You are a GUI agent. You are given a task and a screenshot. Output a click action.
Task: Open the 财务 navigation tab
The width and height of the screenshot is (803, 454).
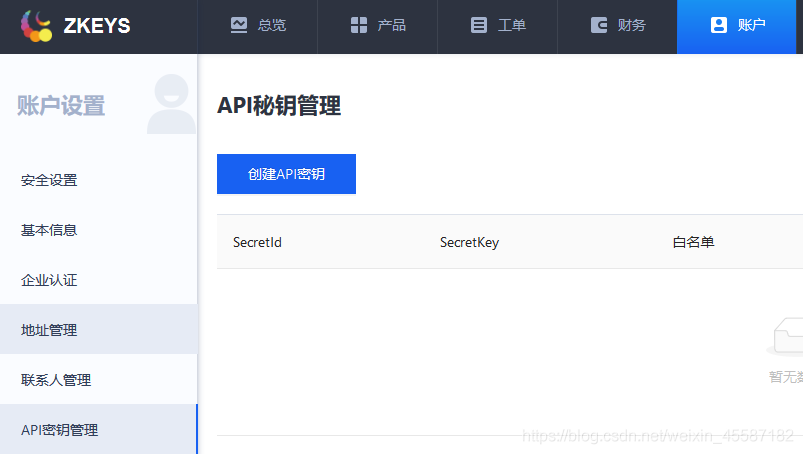pyautogui.click(x=617, y=27)
